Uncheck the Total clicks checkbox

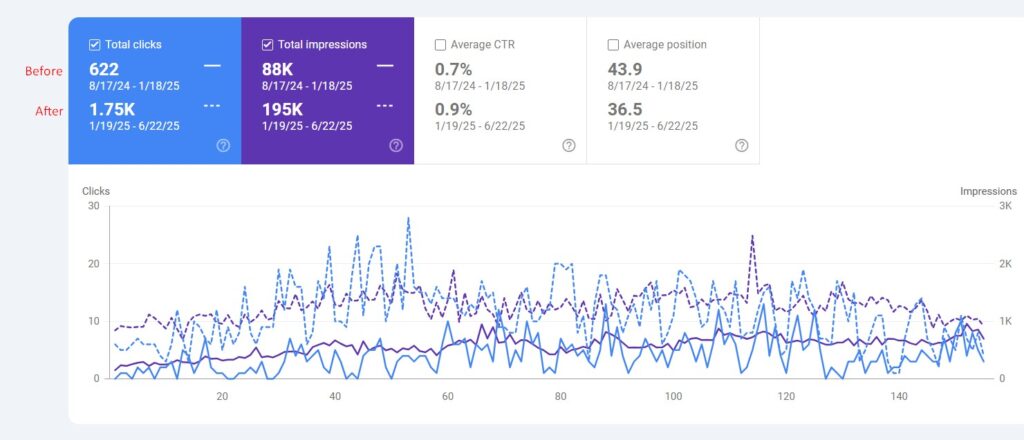[x=94, y=45]
